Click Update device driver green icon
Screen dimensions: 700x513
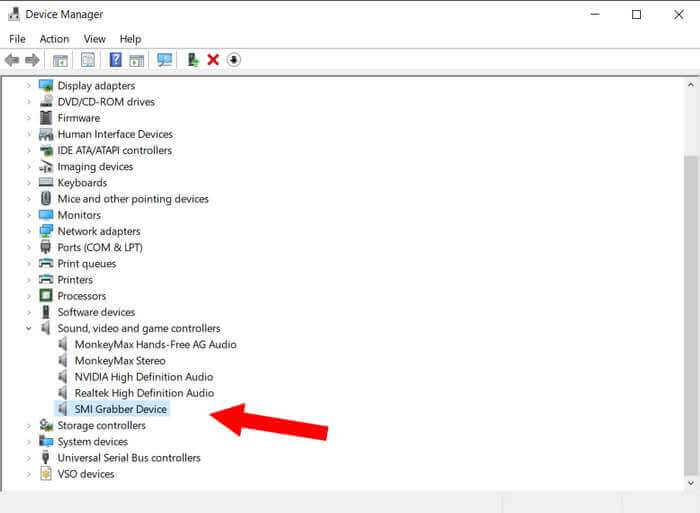pos(193,59)
